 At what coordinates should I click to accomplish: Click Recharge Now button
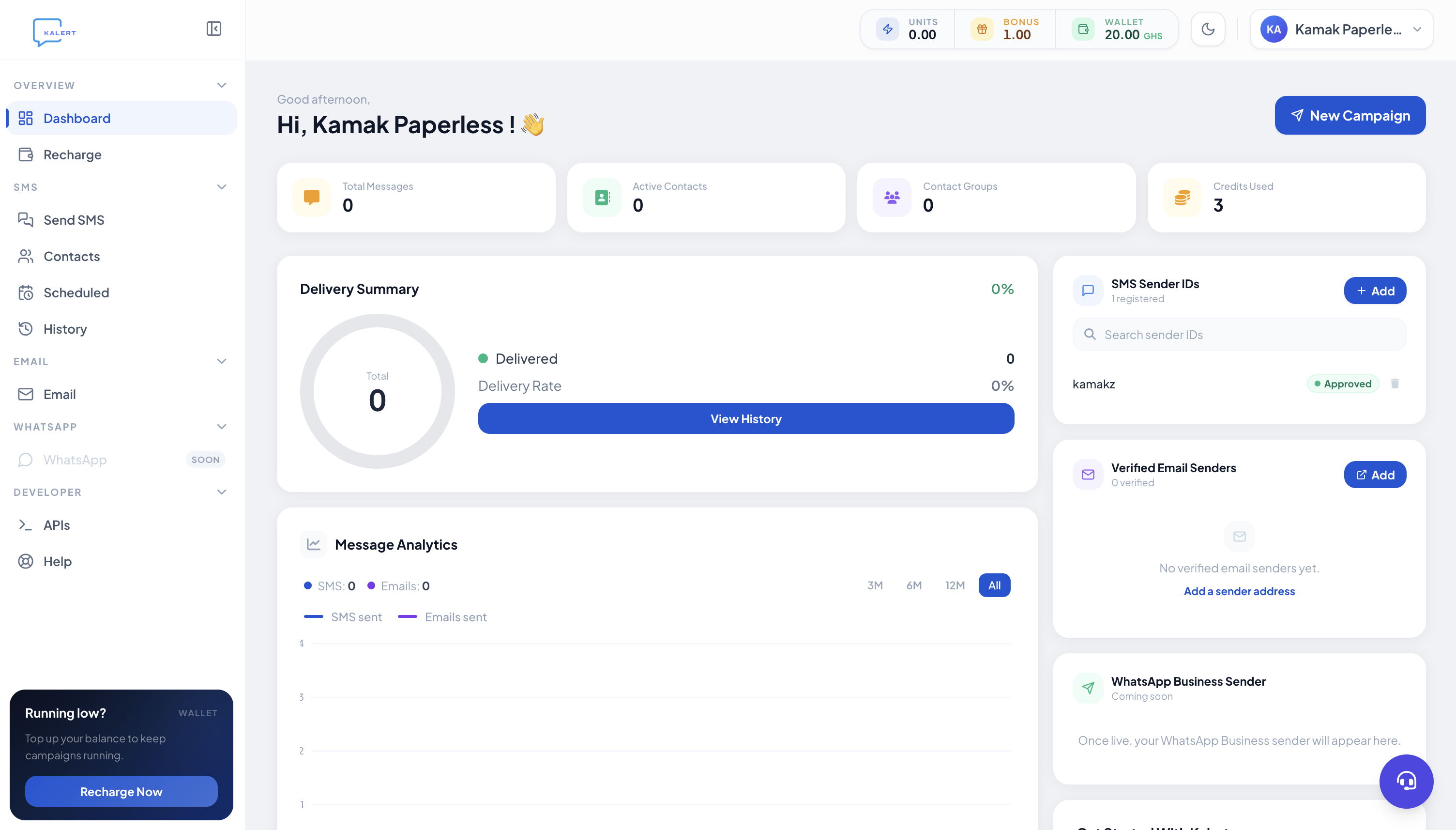click(121, 791)
